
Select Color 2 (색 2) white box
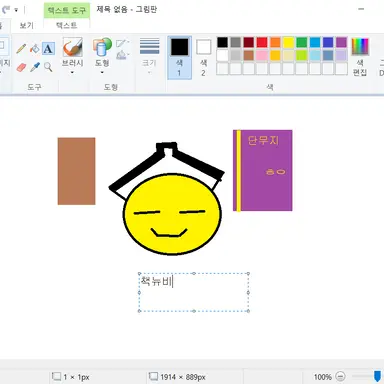(203, 57)
